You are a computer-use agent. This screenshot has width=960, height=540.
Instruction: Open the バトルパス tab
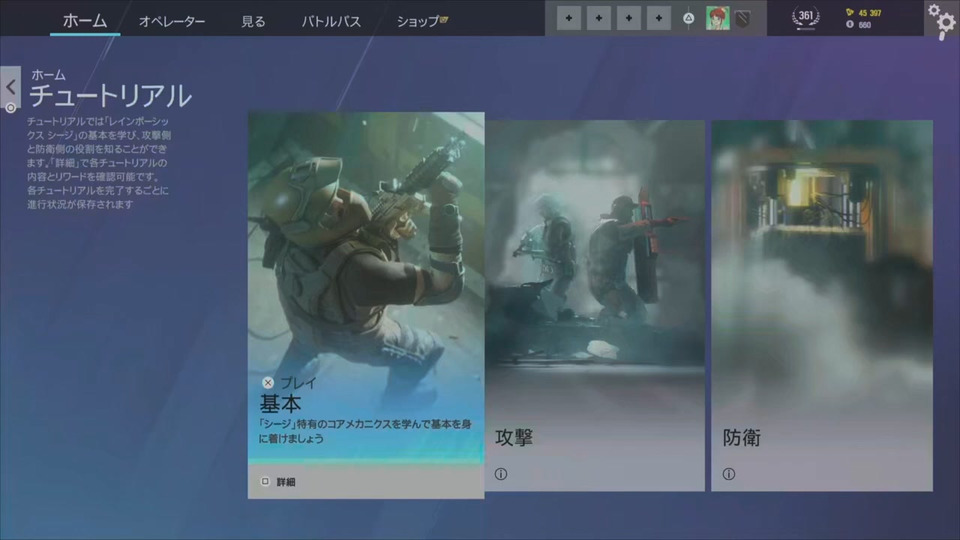pos(331,21)
